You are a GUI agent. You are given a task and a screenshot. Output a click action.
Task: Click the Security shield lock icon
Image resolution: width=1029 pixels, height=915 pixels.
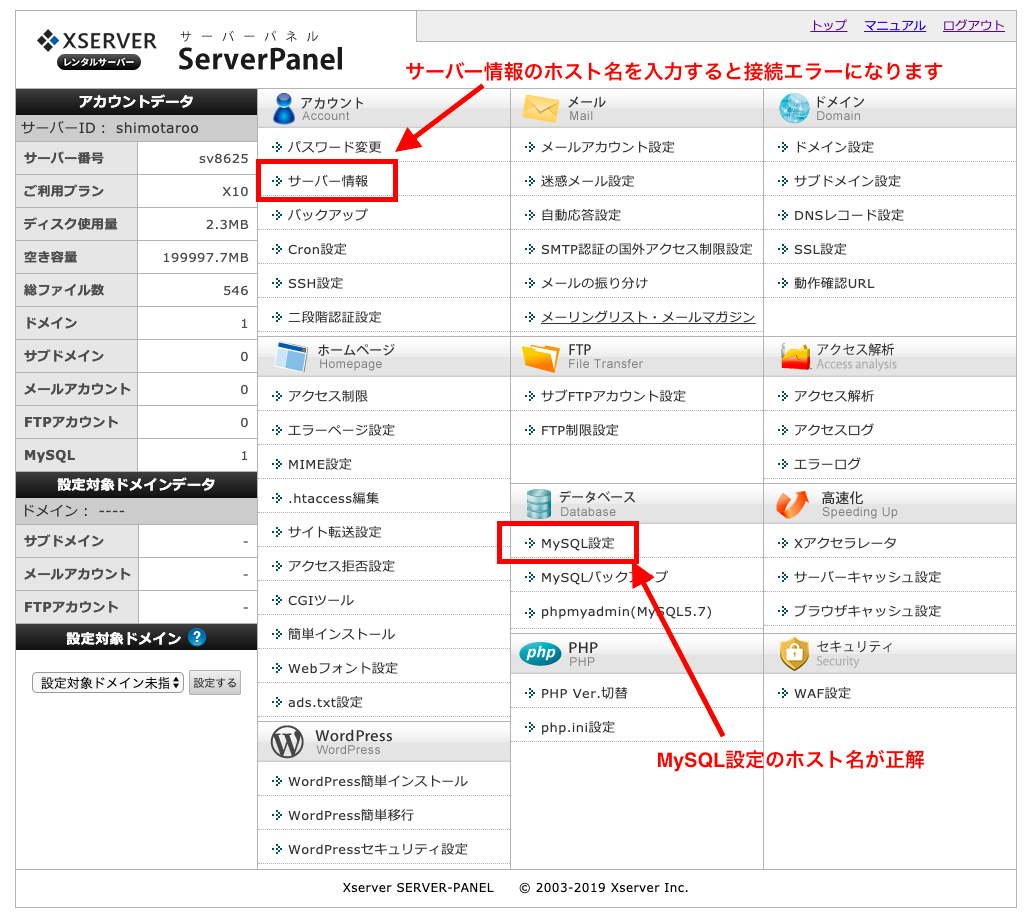coord(793,653)
